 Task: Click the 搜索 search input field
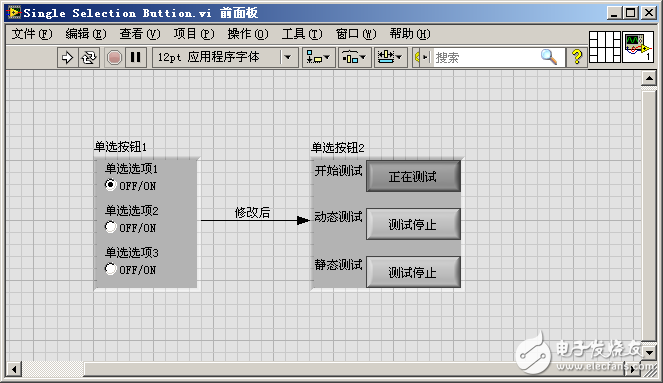click(486, 57)
